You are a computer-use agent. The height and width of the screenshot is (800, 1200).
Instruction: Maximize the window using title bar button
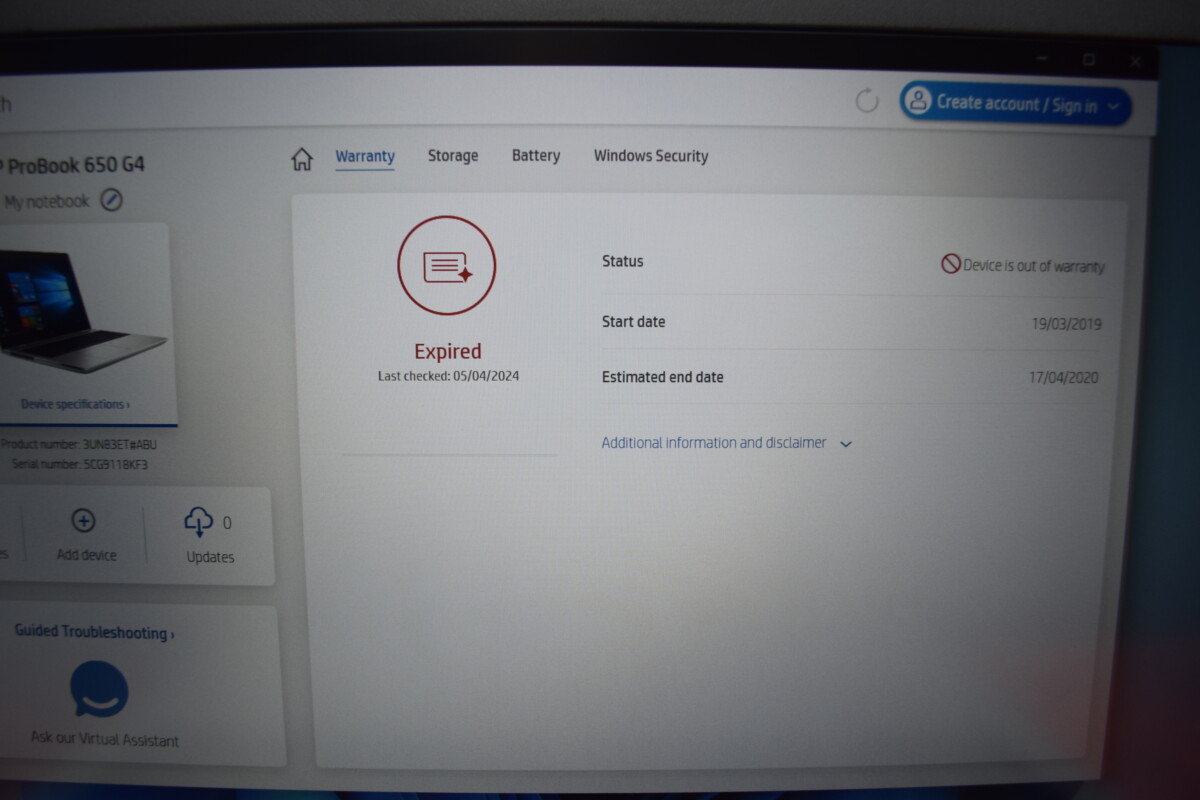pos(1089,59)
